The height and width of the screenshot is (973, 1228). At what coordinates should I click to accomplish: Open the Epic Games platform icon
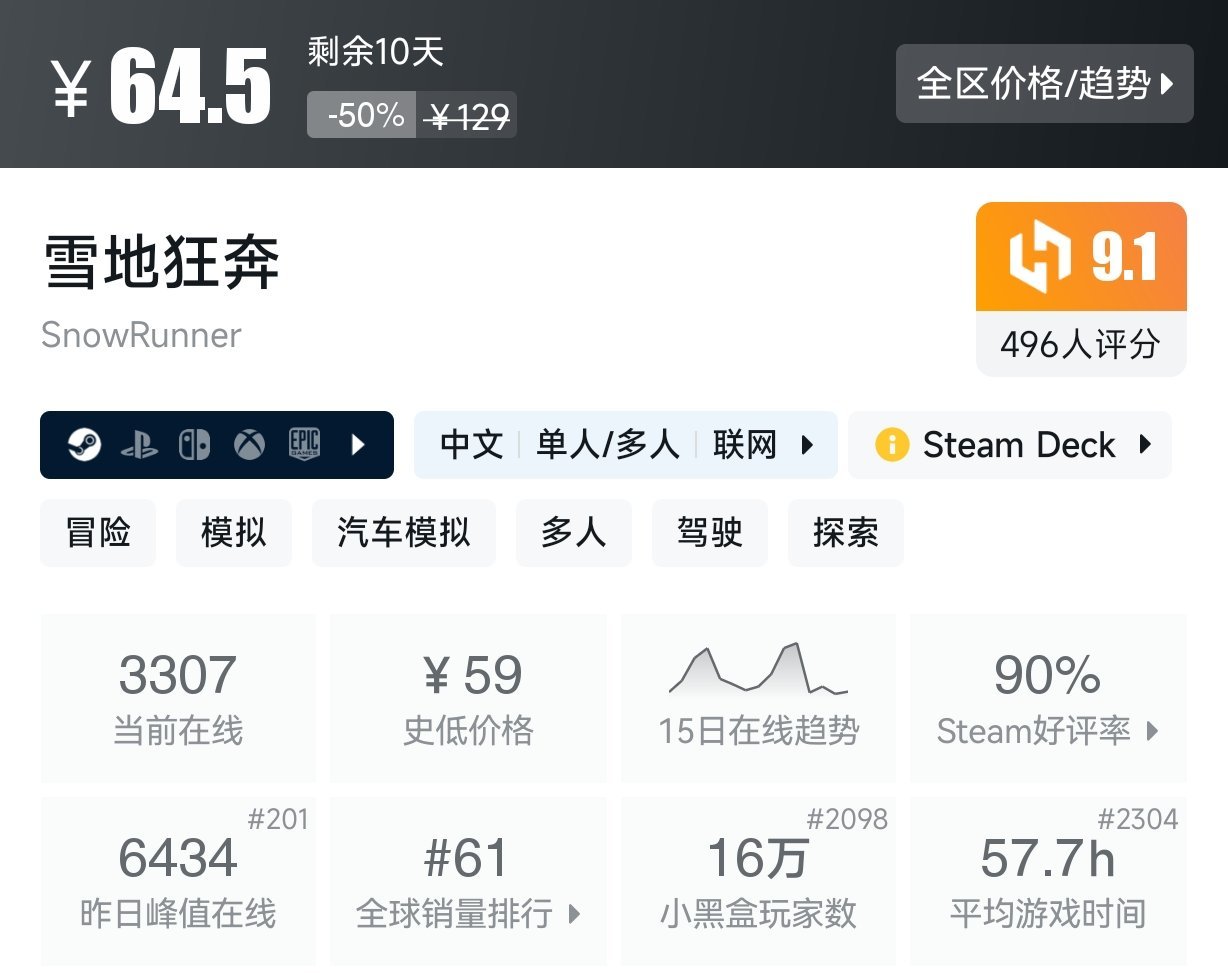tap(303, 445)
